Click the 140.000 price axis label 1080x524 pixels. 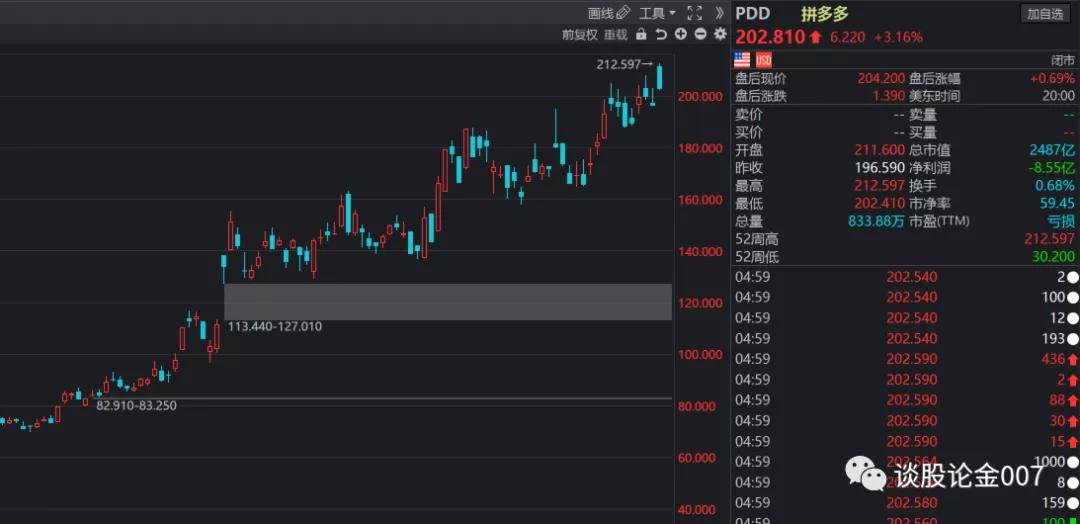coord(700,252)
